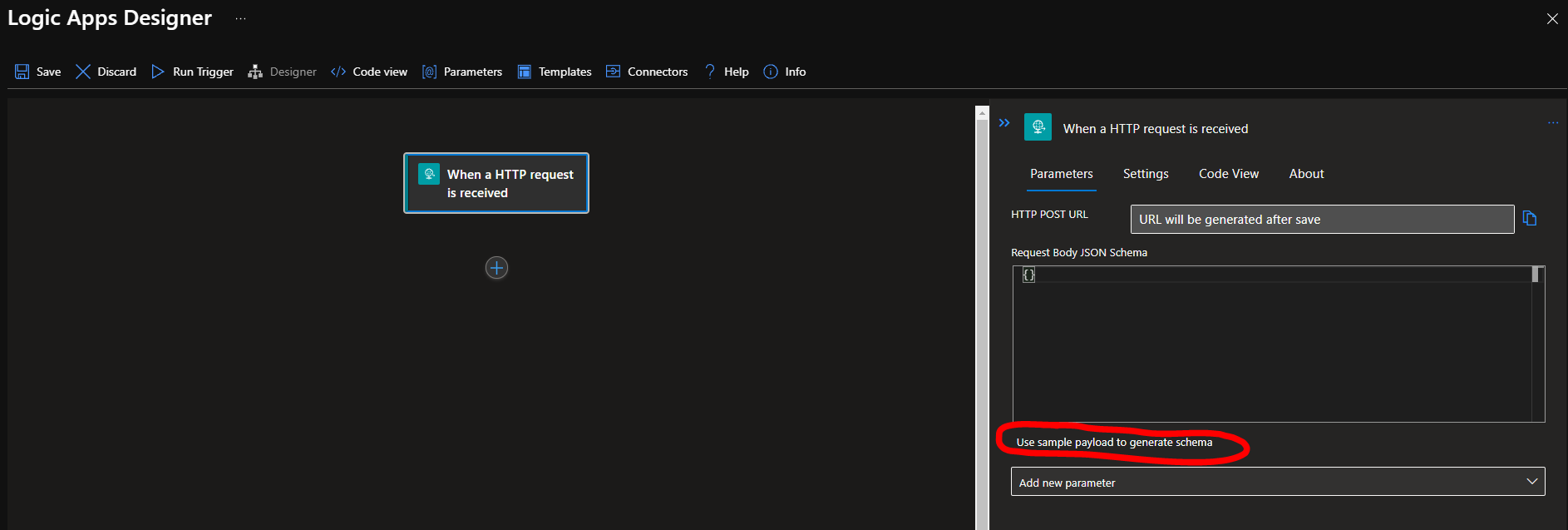Open the panel's ellipsis menu
Screen dimensions: 1568x530
1553,123
